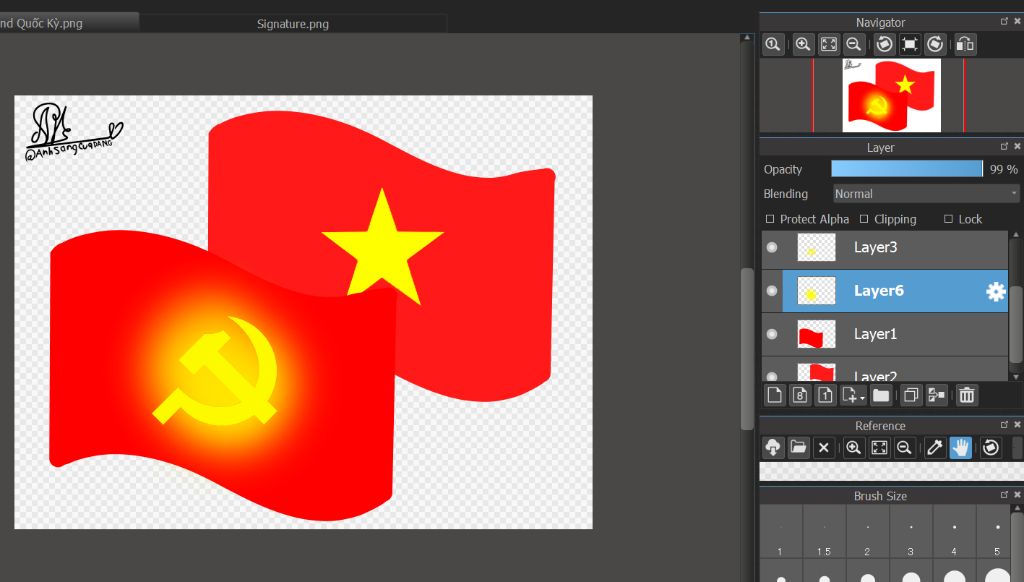Open Layer6 settings gear
This screenshot has height=582, width=1024.
point(995,291)
